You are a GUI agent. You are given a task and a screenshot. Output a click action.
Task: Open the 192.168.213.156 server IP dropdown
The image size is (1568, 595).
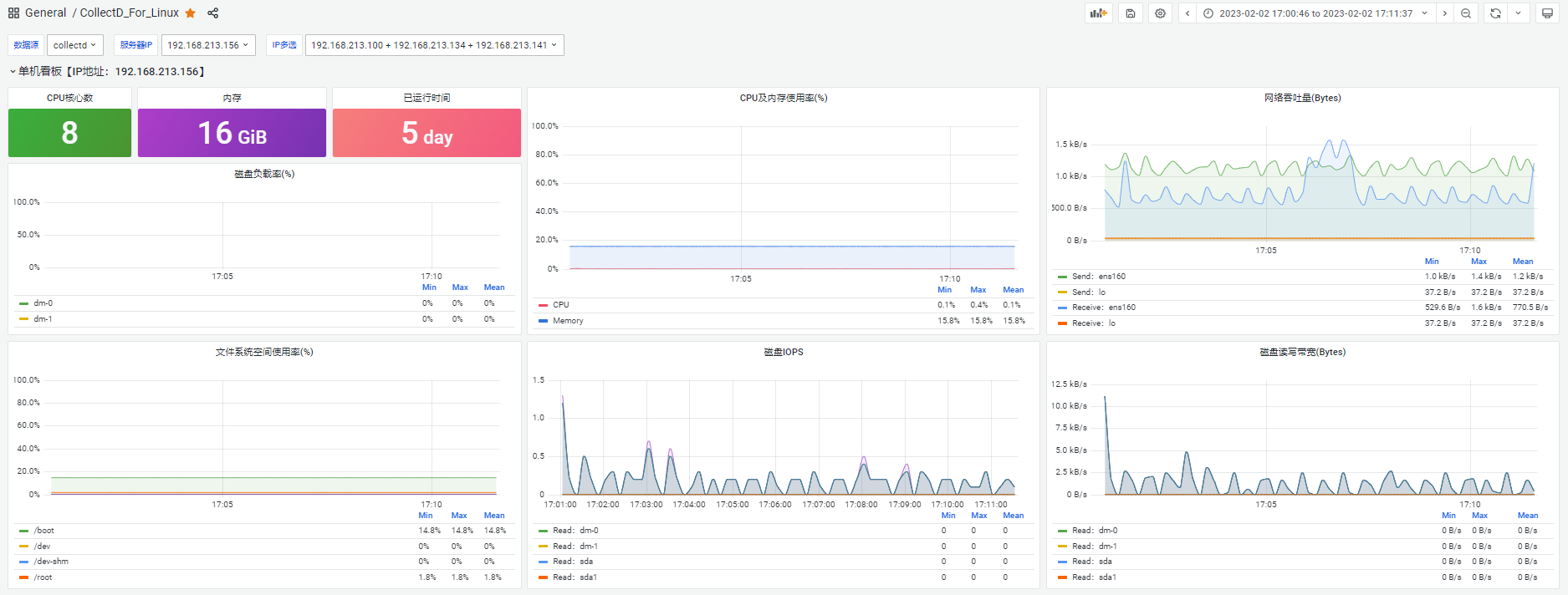(x=207, y=45)
